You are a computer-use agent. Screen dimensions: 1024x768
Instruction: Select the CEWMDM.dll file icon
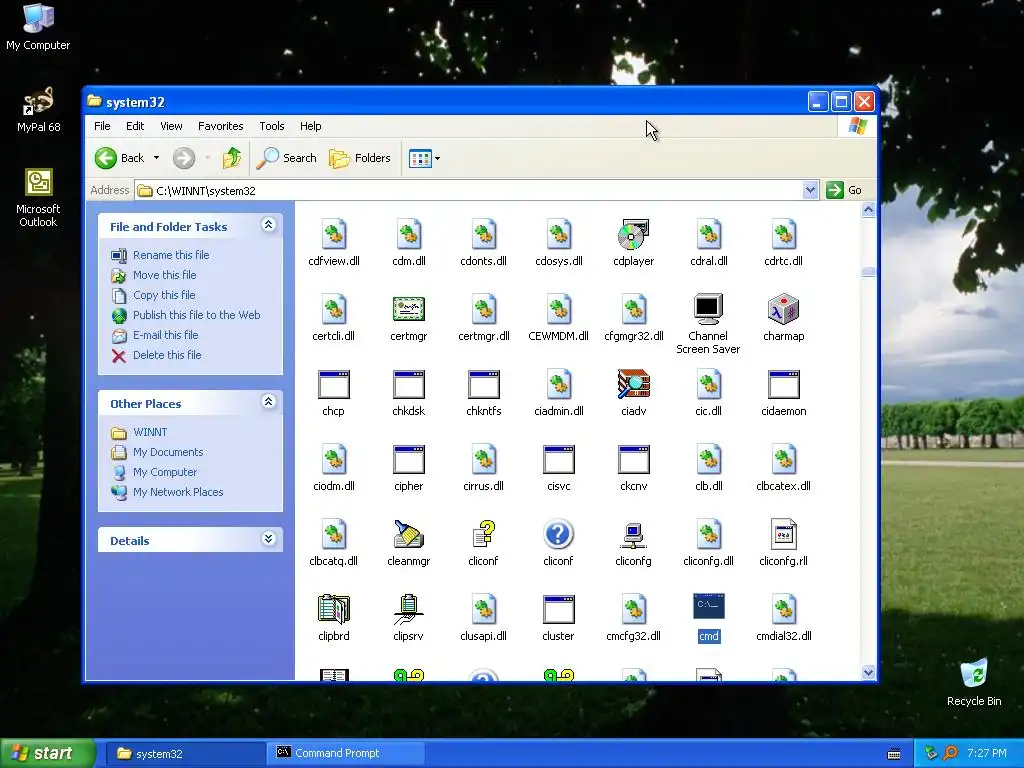tap(558, 309)
